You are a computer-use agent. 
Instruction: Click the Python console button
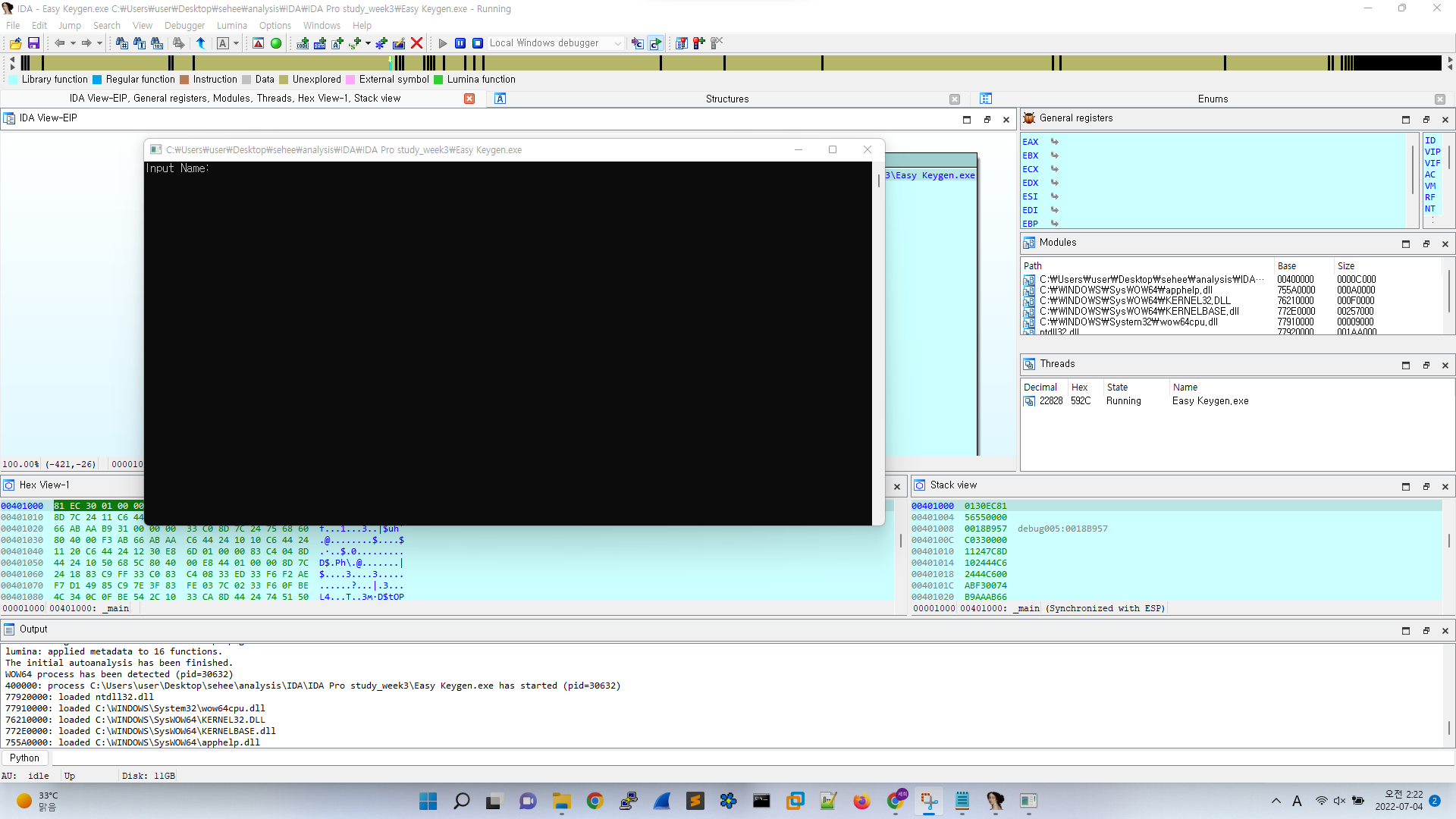[24, 758]
